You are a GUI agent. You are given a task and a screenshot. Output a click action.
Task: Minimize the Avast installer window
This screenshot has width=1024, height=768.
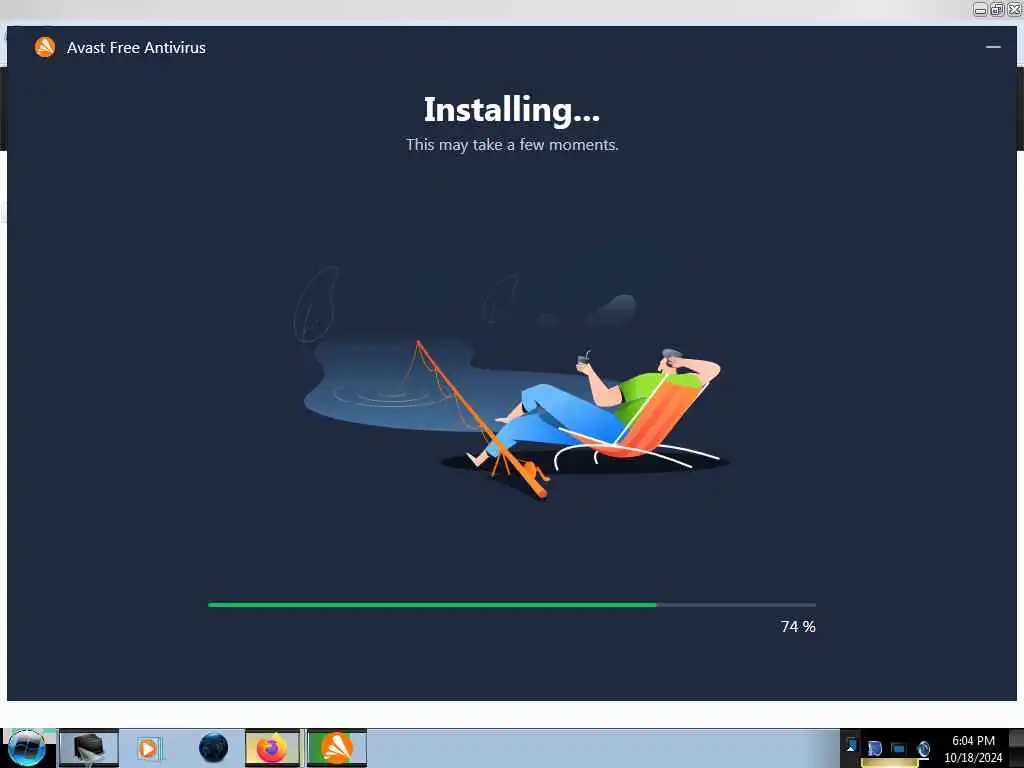tap(993, 47)
